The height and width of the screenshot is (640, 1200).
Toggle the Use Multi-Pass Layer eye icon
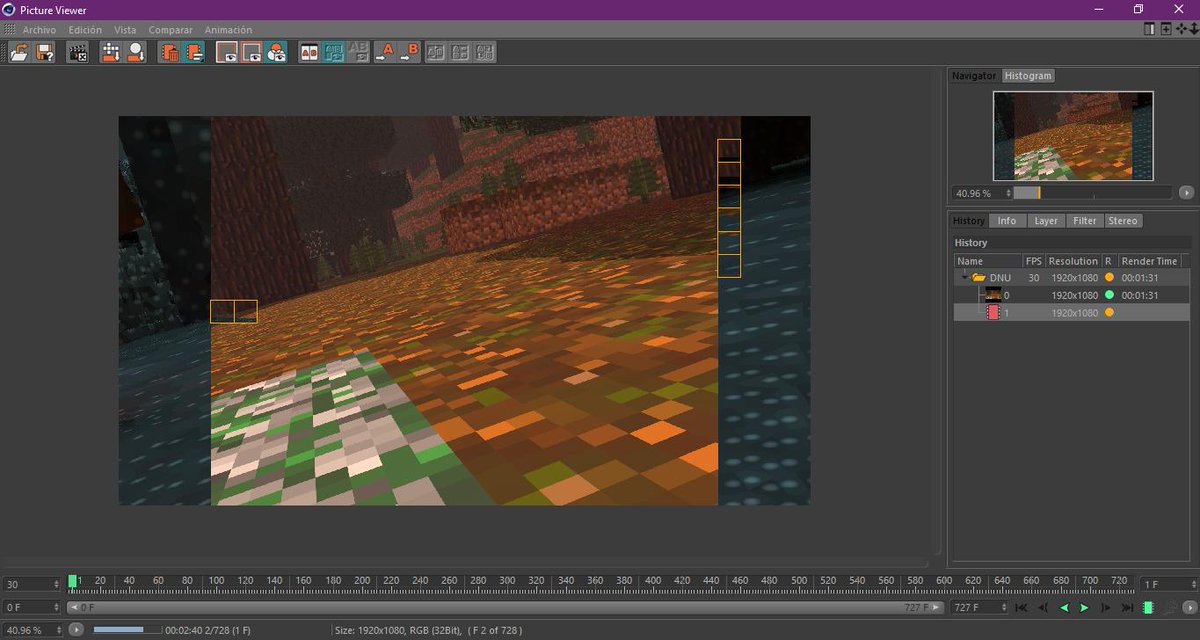coord(252,52)
